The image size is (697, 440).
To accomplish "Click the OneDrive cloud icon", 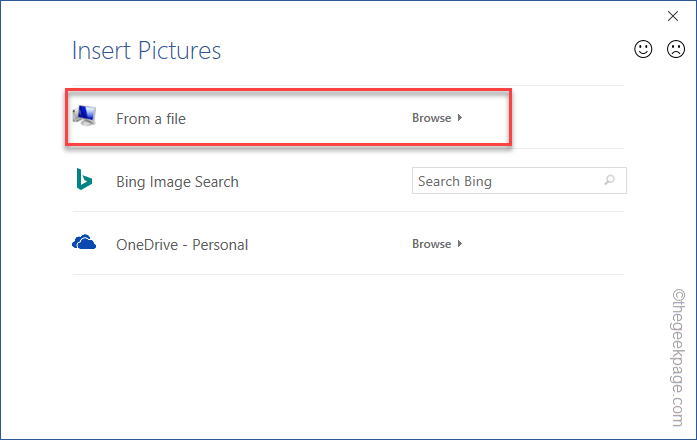I will [84, 243].
